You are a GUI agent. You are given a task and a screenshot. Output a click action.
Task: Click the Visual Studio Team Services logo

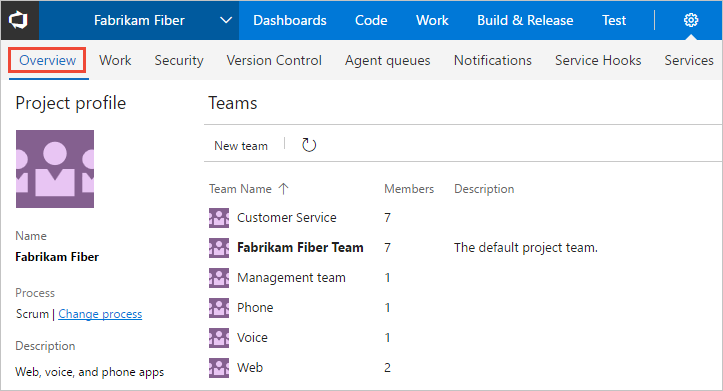(18, 20)
